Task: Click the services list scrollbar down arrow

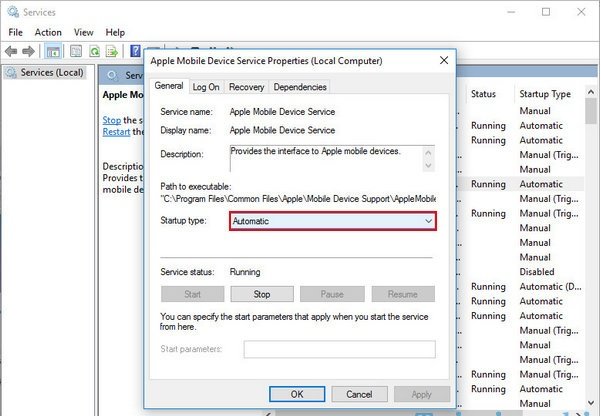Action: (591, 402)
